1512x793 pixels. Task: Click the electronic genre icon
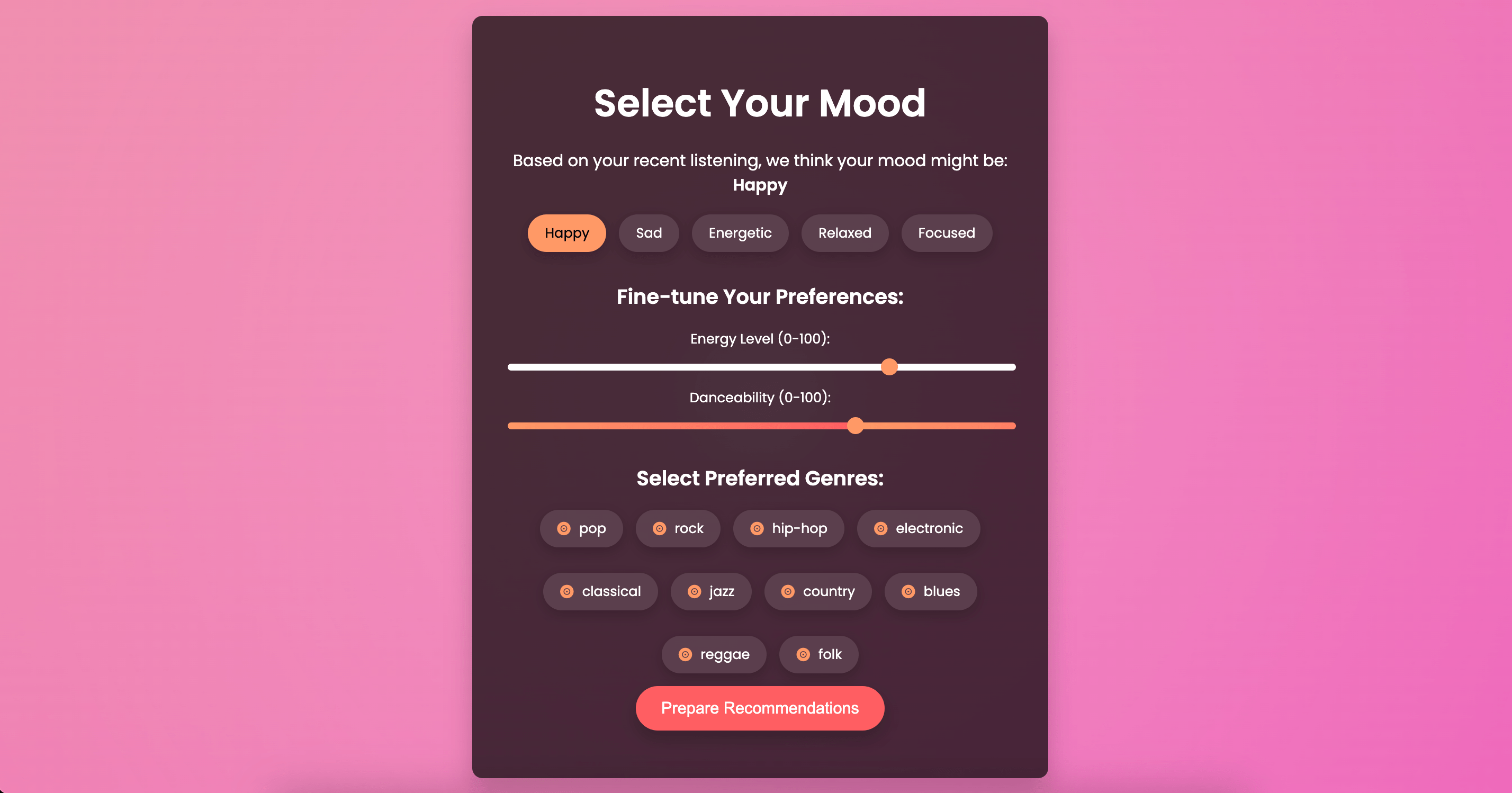tap(880, 528)
